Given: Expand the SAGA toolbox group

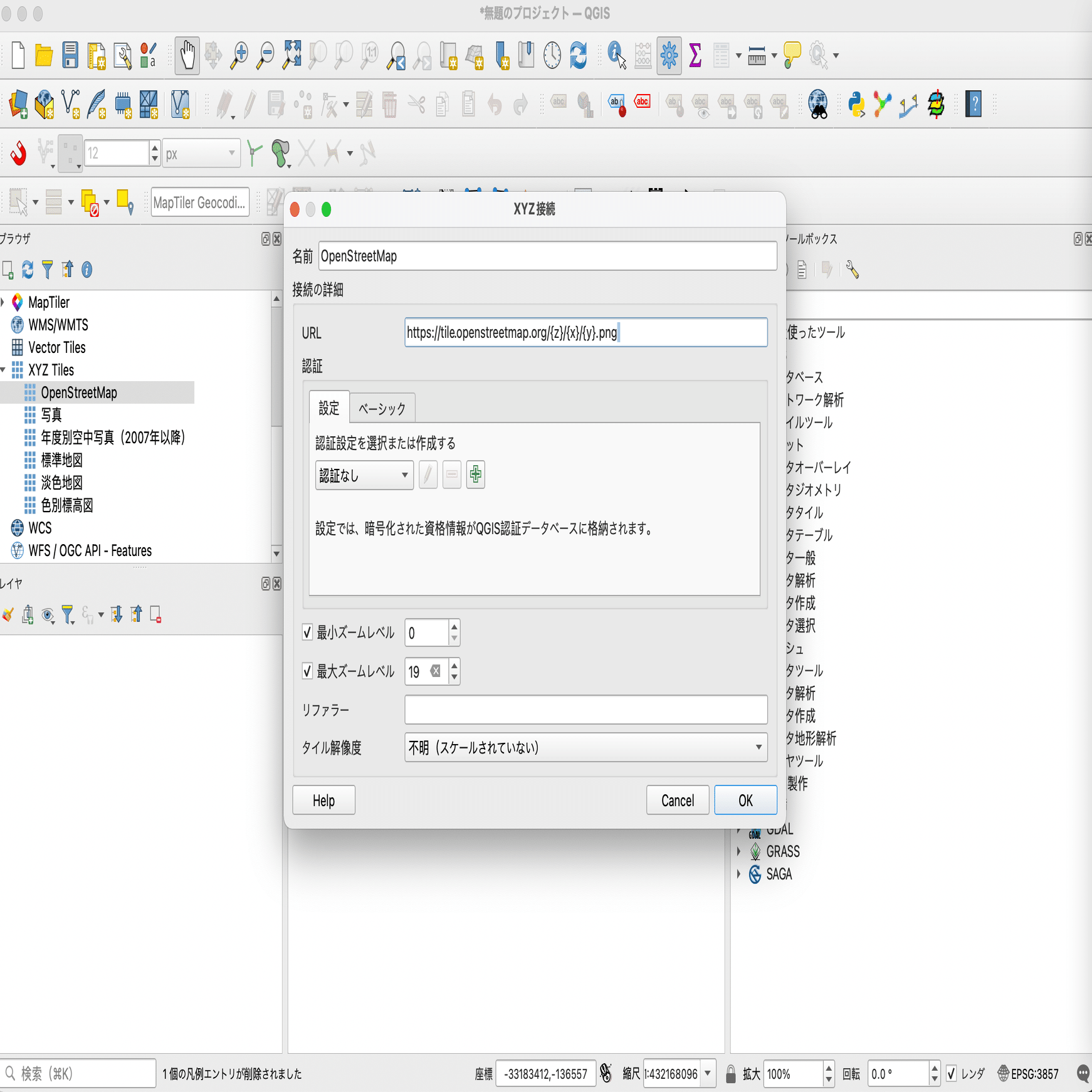Looking at the screenshot, I should tap(738, 874).
